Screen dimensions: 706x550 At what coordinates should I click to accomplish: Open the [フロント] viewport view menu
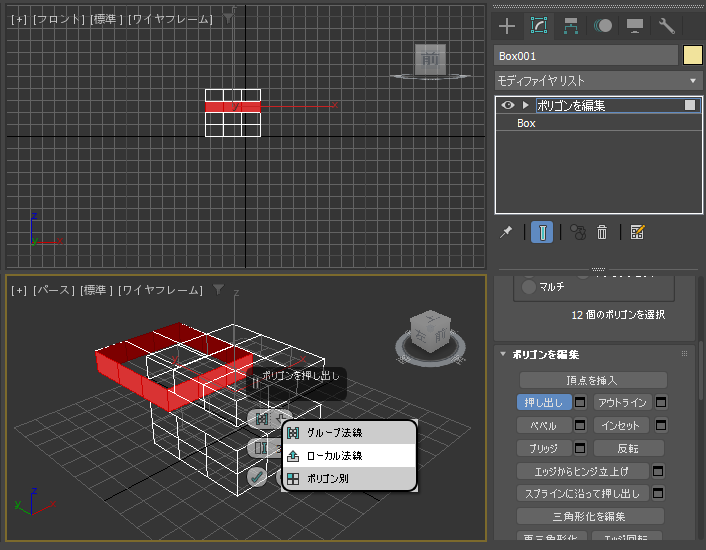point(59,19)
